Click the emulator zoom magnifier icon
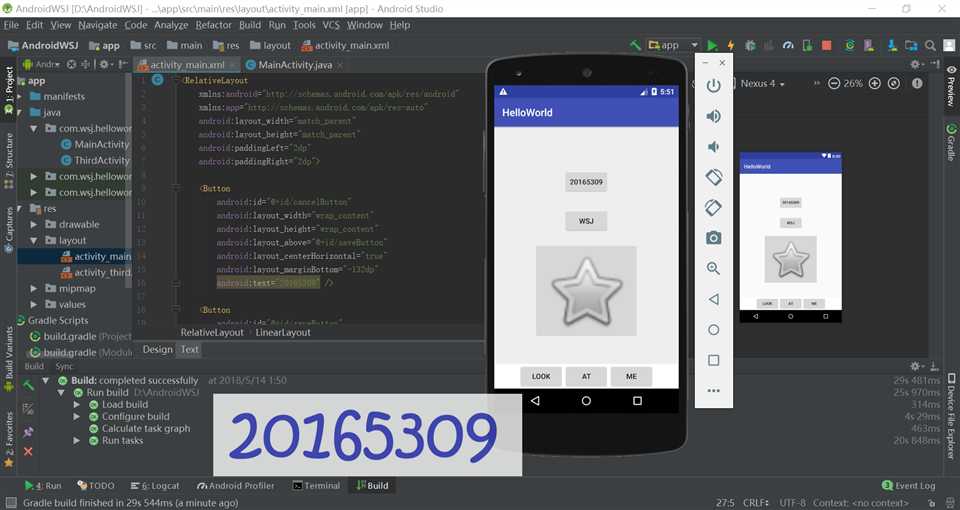This screenshot has width=960, height=510. click(x=713, y=268)
